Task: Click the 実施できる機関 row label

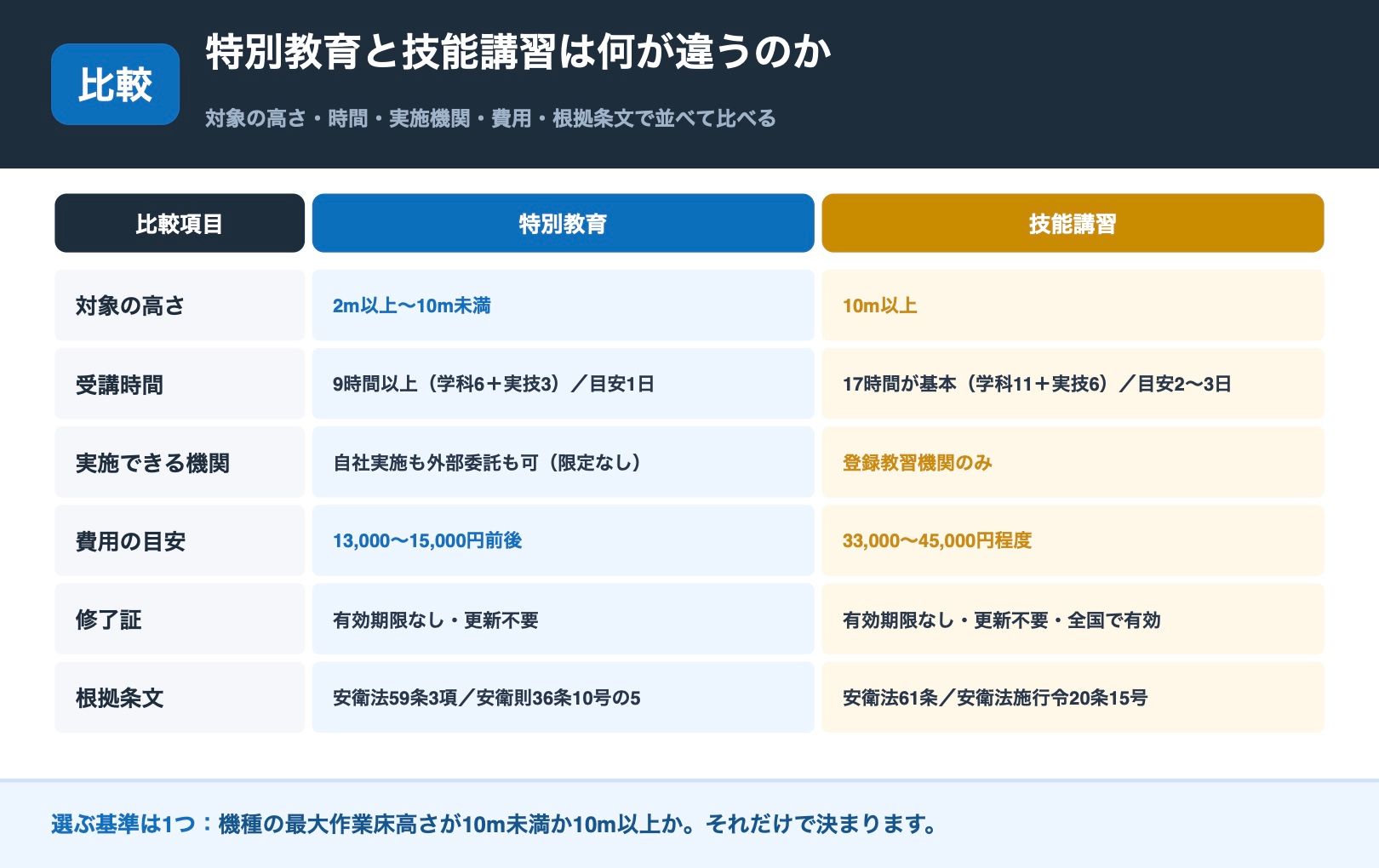Action: (x=180, y=462)
